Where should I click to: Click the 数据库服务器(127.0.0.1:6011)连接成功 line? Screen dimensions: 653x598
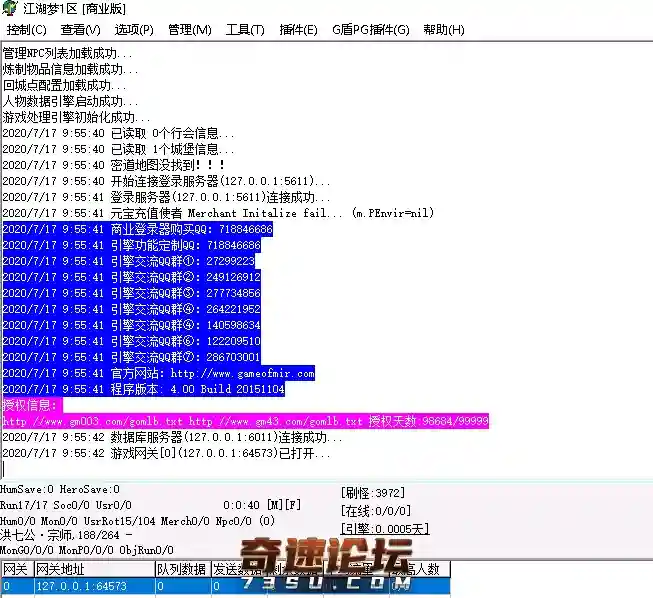click(172, 437)
